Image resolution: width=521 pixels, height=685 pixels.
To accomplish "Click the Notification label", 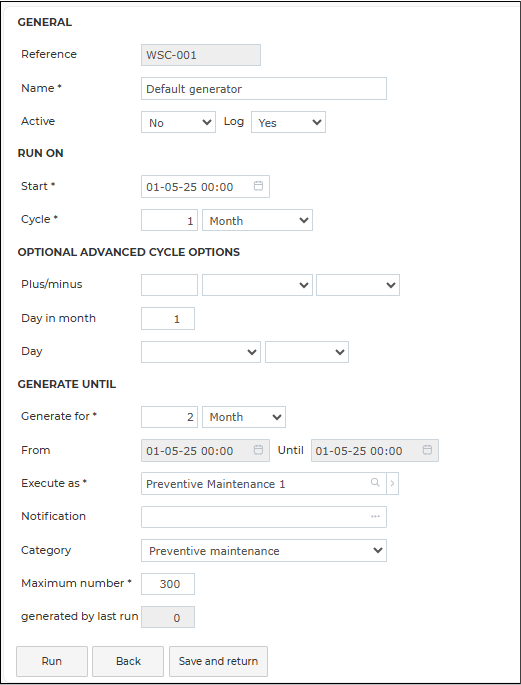I will pos(53,516).
